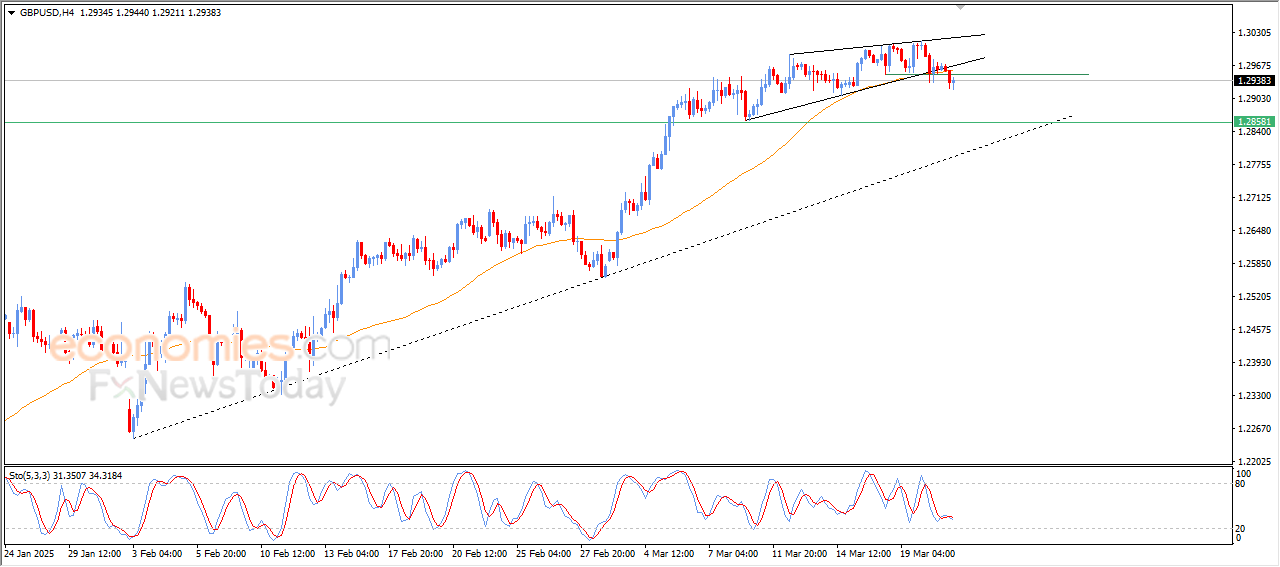This screenshot has height=567, width=1280.
Task: Click the 10 Feb 12:00 time label
Action: tap(287, 552)
